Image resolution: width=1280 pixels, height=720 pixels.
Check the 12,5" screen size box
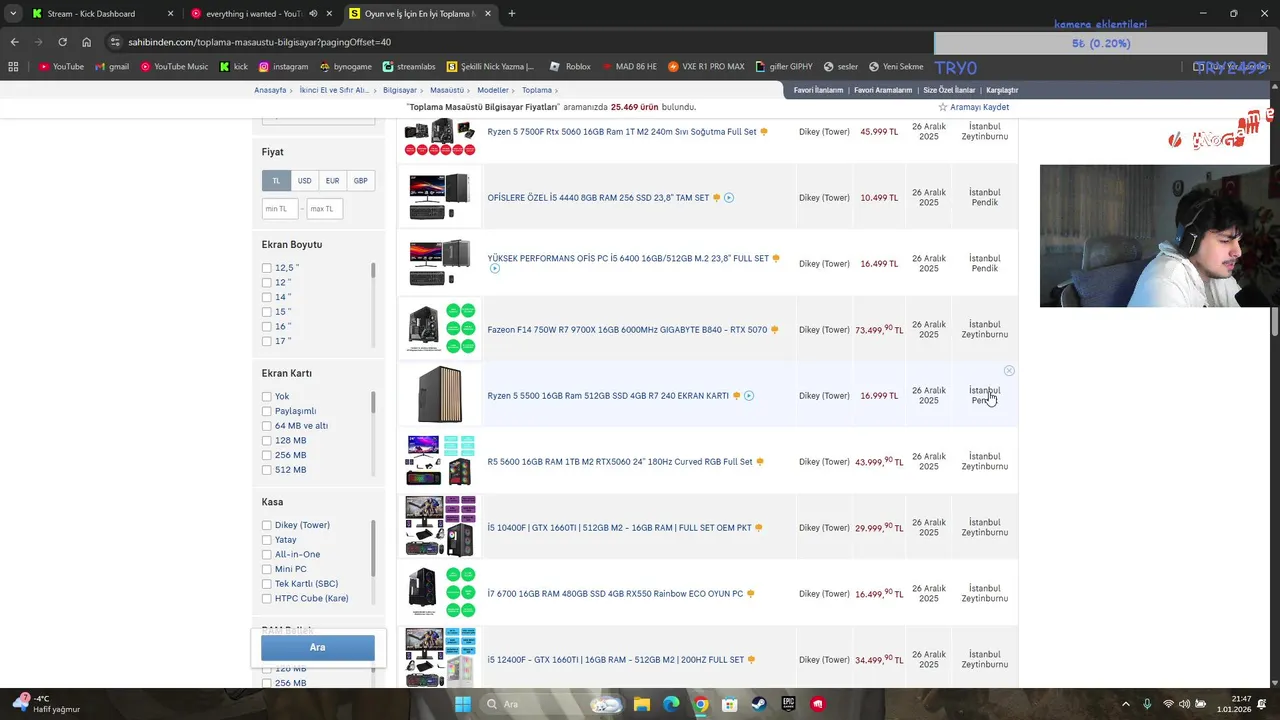tap(267, 268)
